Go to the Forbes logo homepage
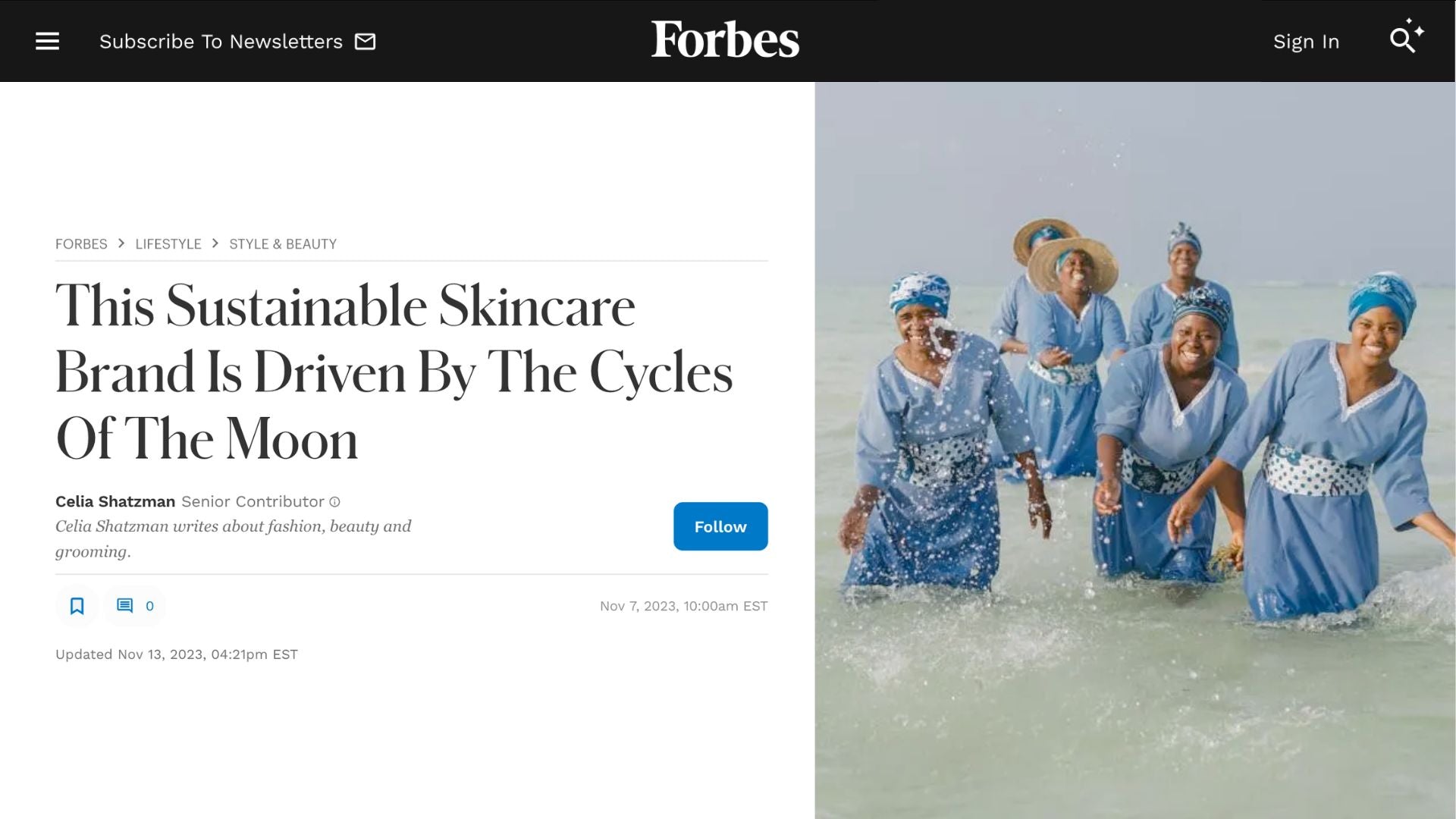This screenshot has width=1456, height=819. pos(725,39)
